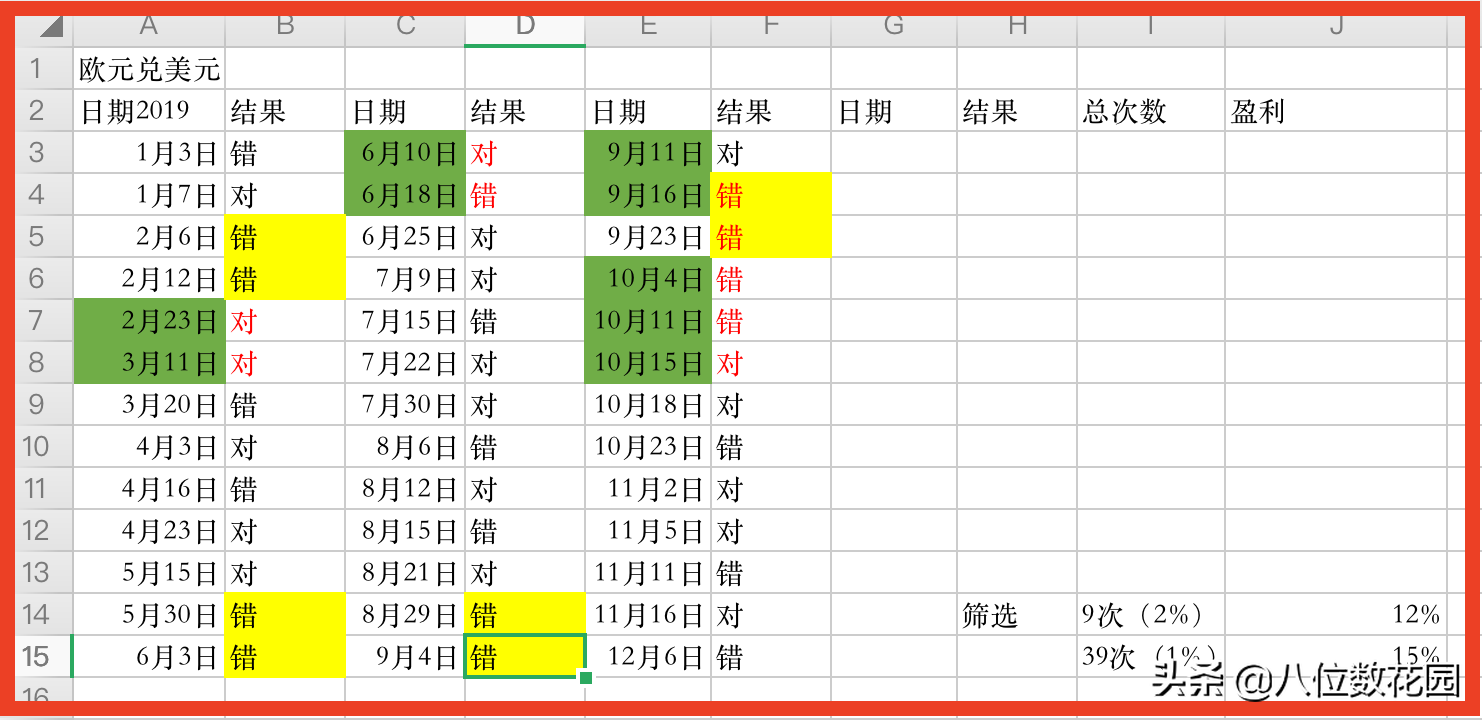Click the 日期2019 header cell
Viewport: 1482px width, 720px height.
pyautogui.click(x=150, y=111)
